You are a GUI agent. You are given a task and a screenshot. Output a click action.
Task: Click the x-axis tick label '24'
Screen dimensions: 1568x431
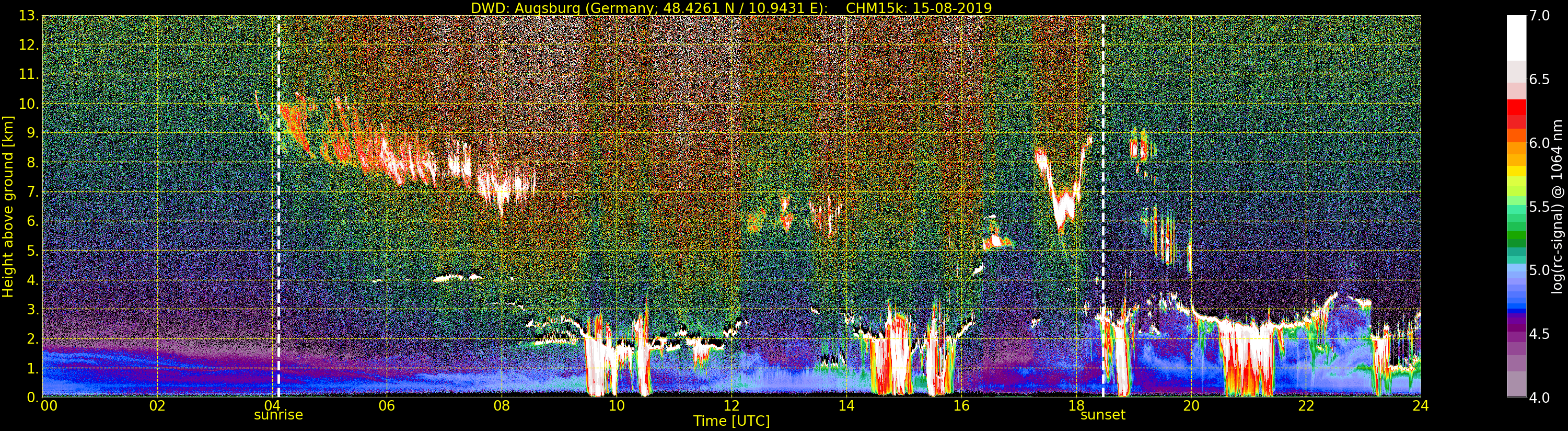[1421, 405]
